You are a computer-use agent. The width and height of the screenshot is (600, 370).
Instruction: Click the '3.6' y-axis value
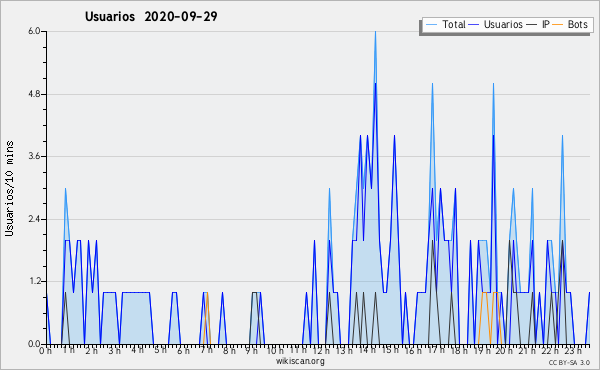[x=34, y=156]
